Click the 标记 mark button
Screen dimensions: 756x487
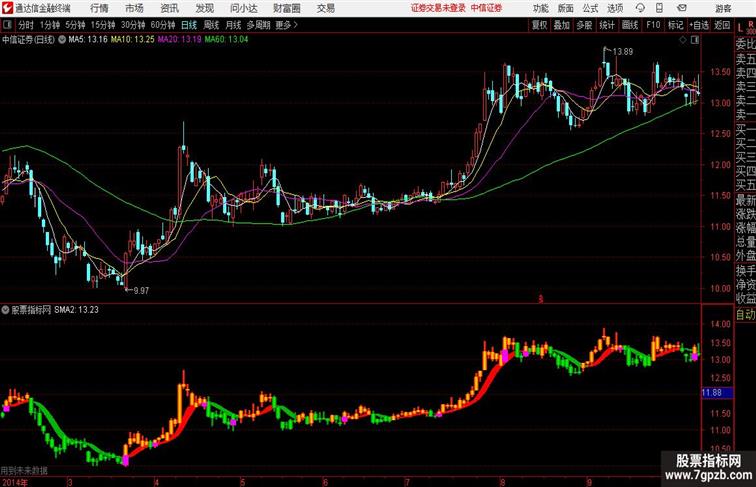[675, 25]
